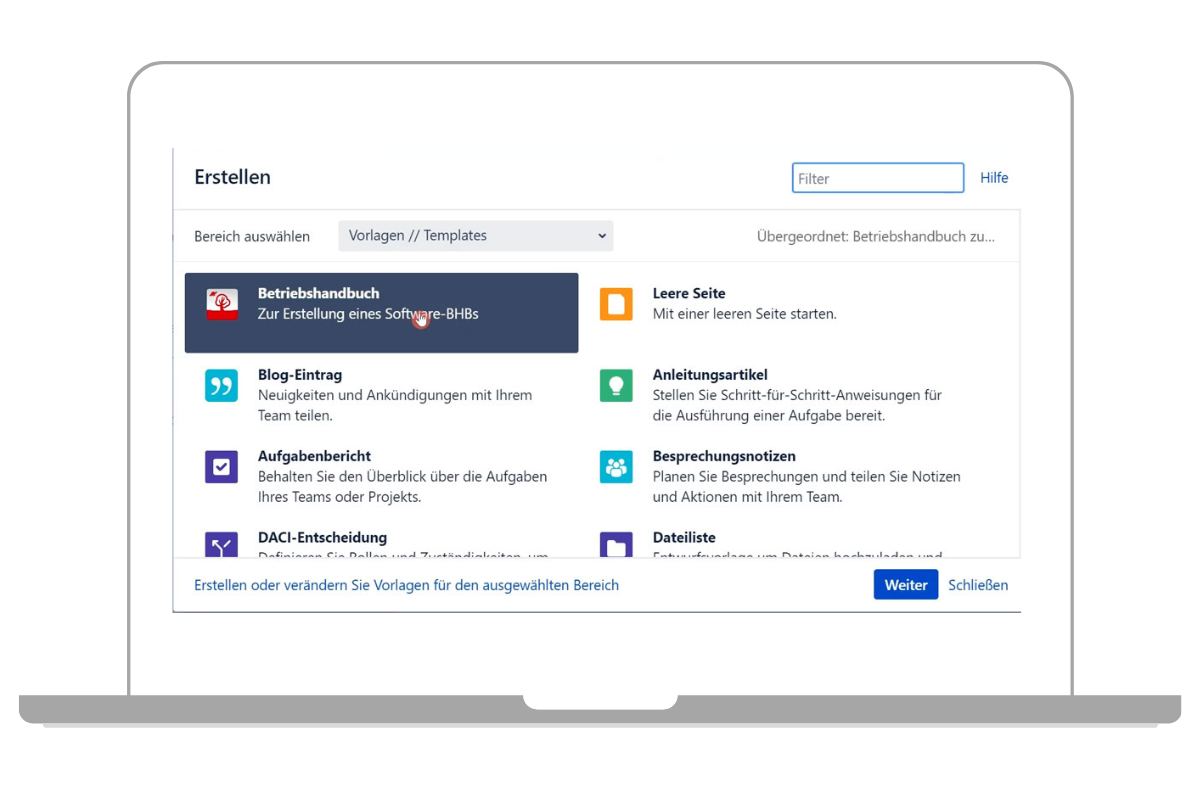Click the DACI-Entscheidung branching icon

pos(221,546)
